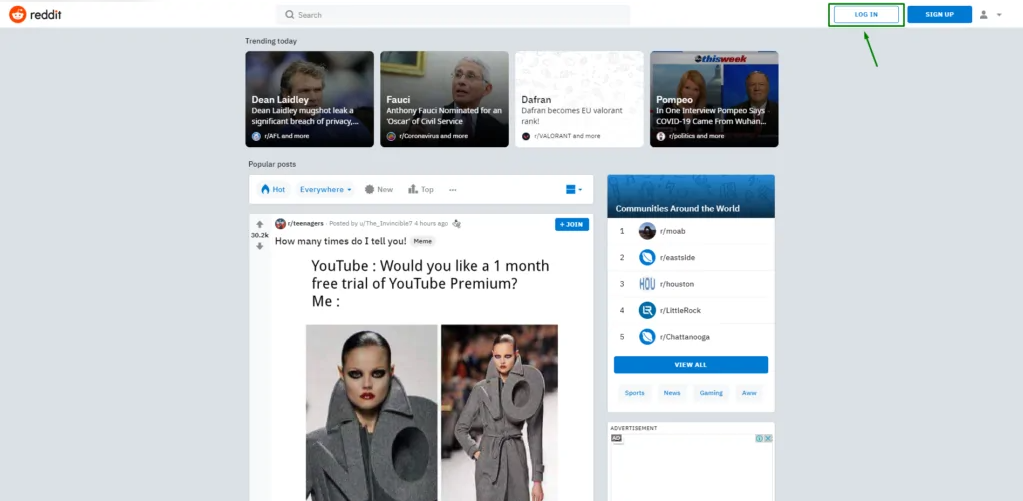Click into the Search field
Screen dimensions: 1023x501
[453, 15]
